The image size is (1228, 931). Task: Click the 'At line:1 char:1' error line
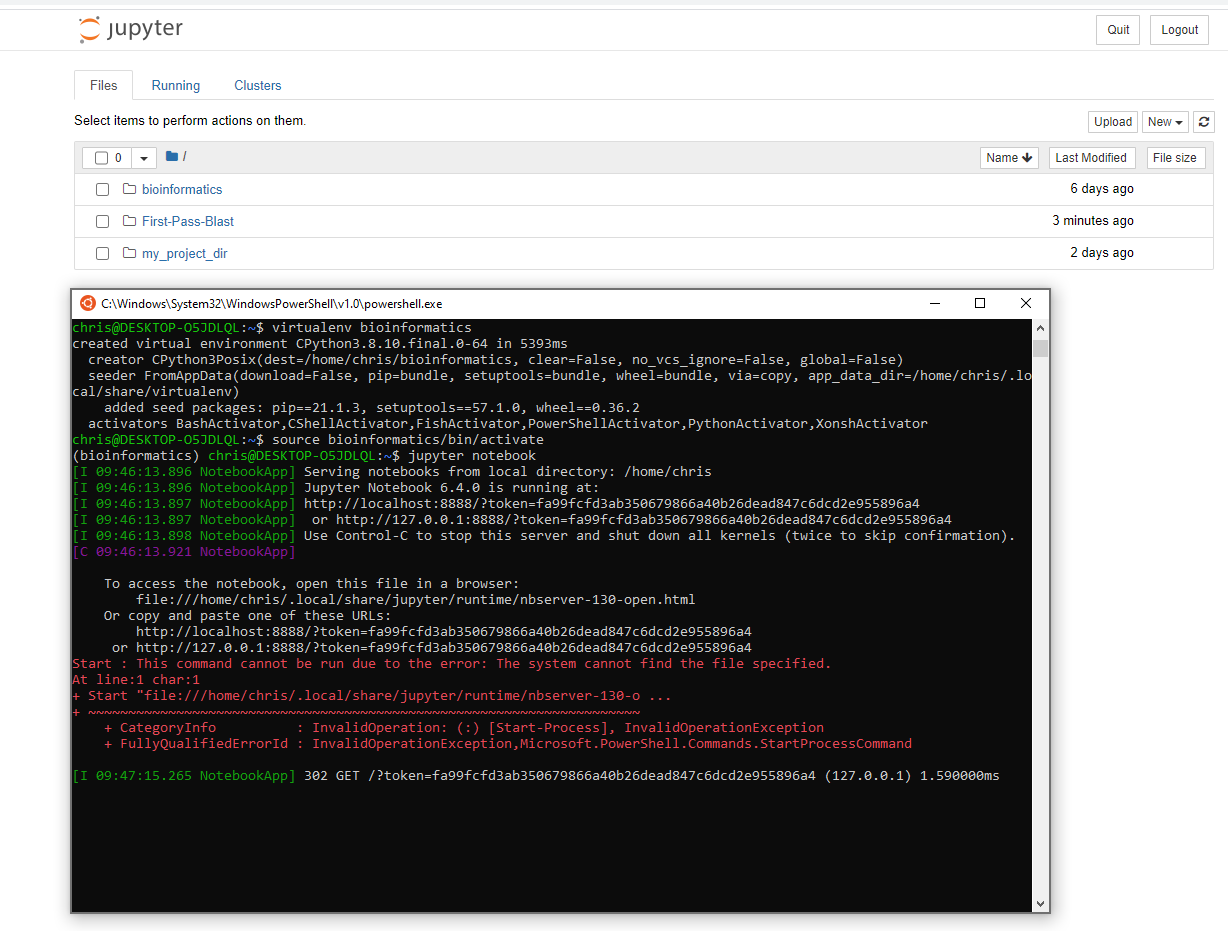pyautogui.click(x=136, y=680)
